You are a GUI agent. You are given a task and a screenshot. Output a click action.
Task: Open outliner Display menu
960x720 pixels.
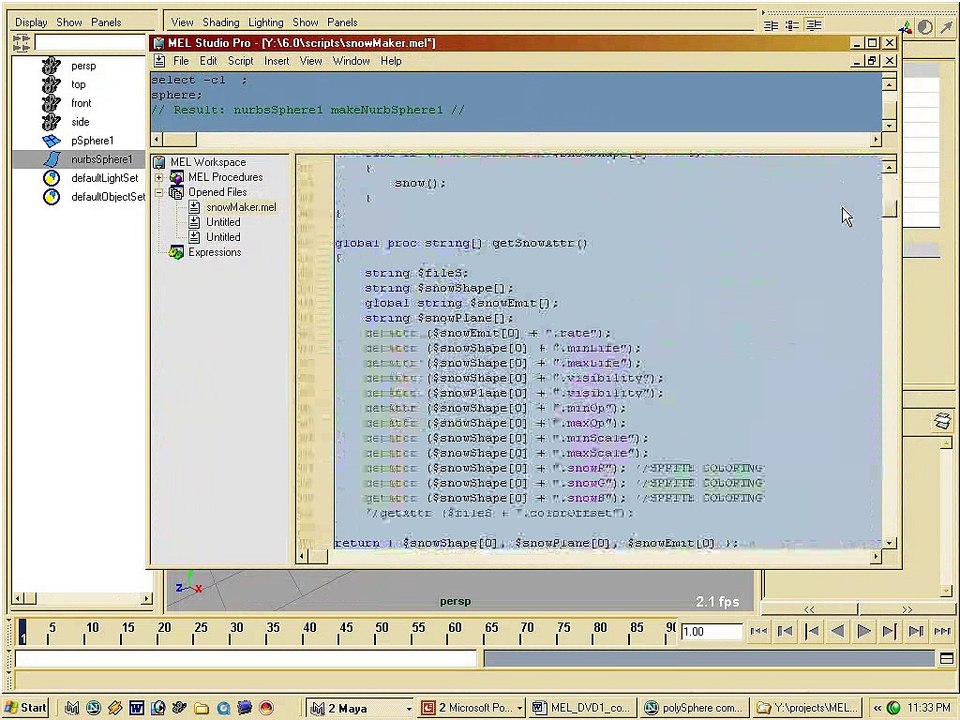tap(31, 22)
